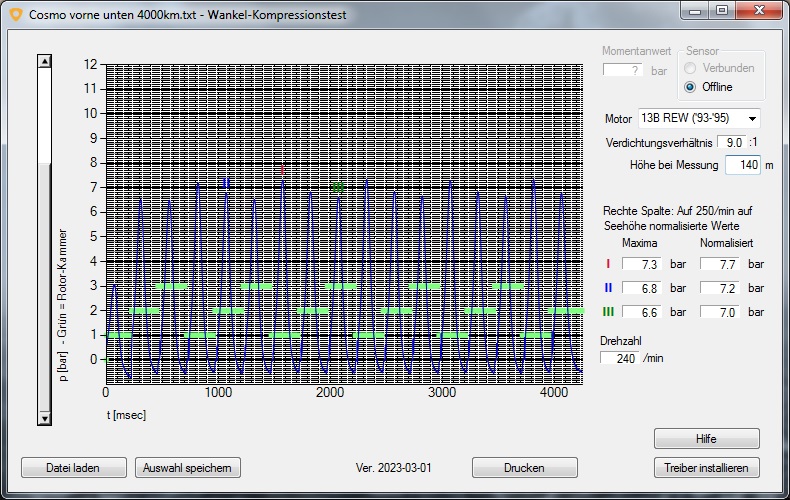Click the Höhe bei Messung field

point(742,165)
